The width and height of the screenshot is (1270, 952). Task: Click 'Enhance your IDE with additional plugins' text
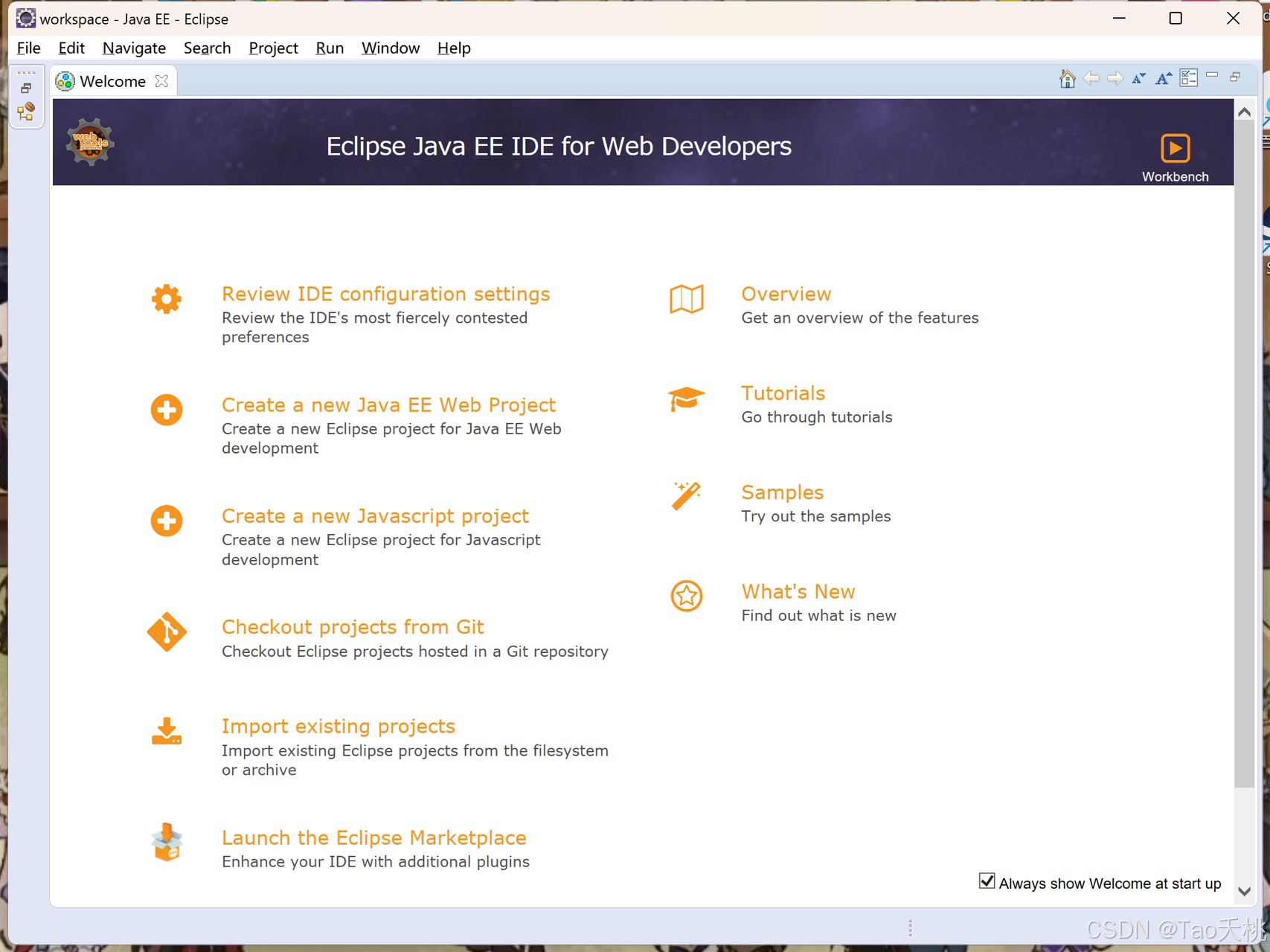click(x=376, y=861)
